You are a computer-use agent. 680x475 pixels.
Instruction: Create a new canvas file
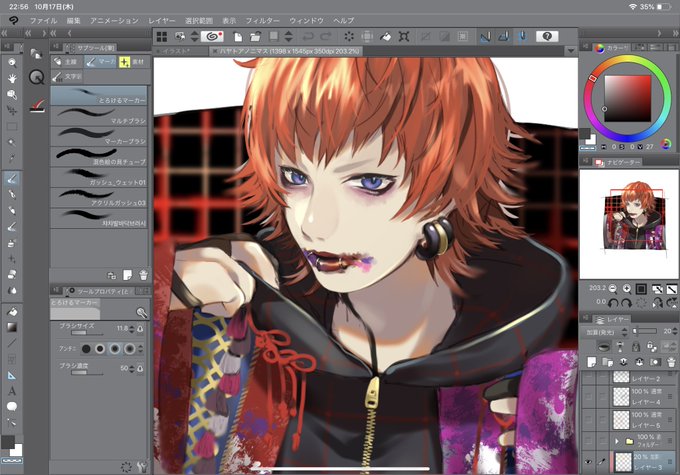(238, 36)
